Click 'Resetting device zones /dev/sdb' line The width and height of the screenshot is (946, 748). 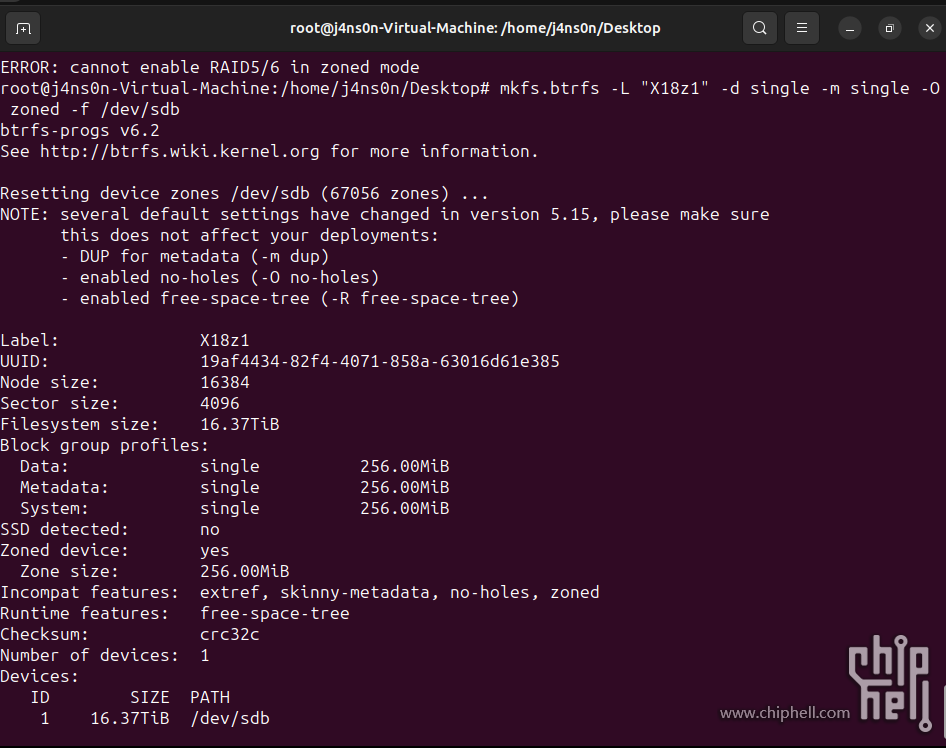[x=244, y=194]
